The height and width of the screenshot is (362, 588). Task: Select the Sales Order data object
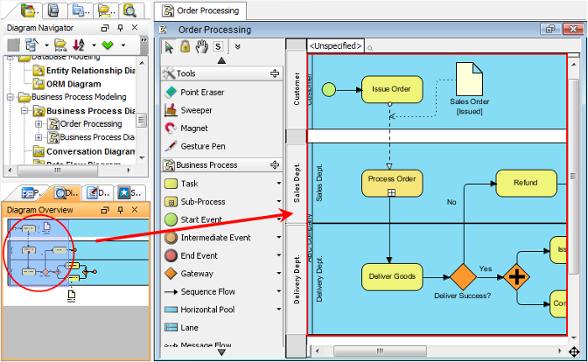(x=469, y=79)
